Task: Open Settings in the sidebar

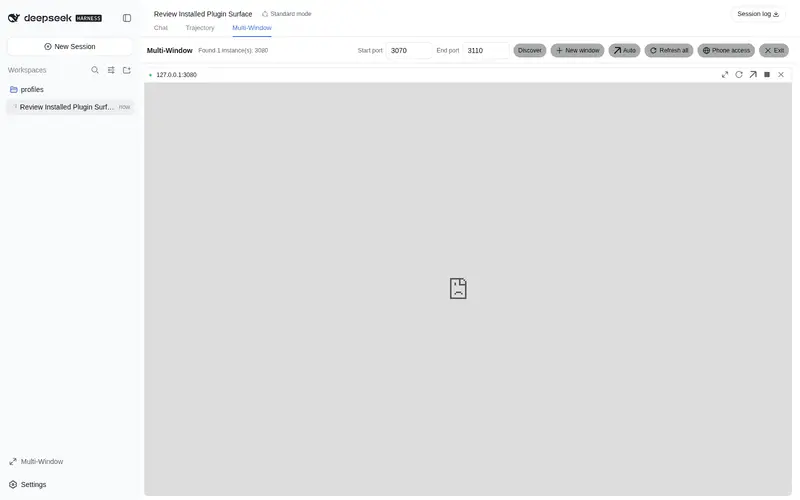Action: coord(28,484)
